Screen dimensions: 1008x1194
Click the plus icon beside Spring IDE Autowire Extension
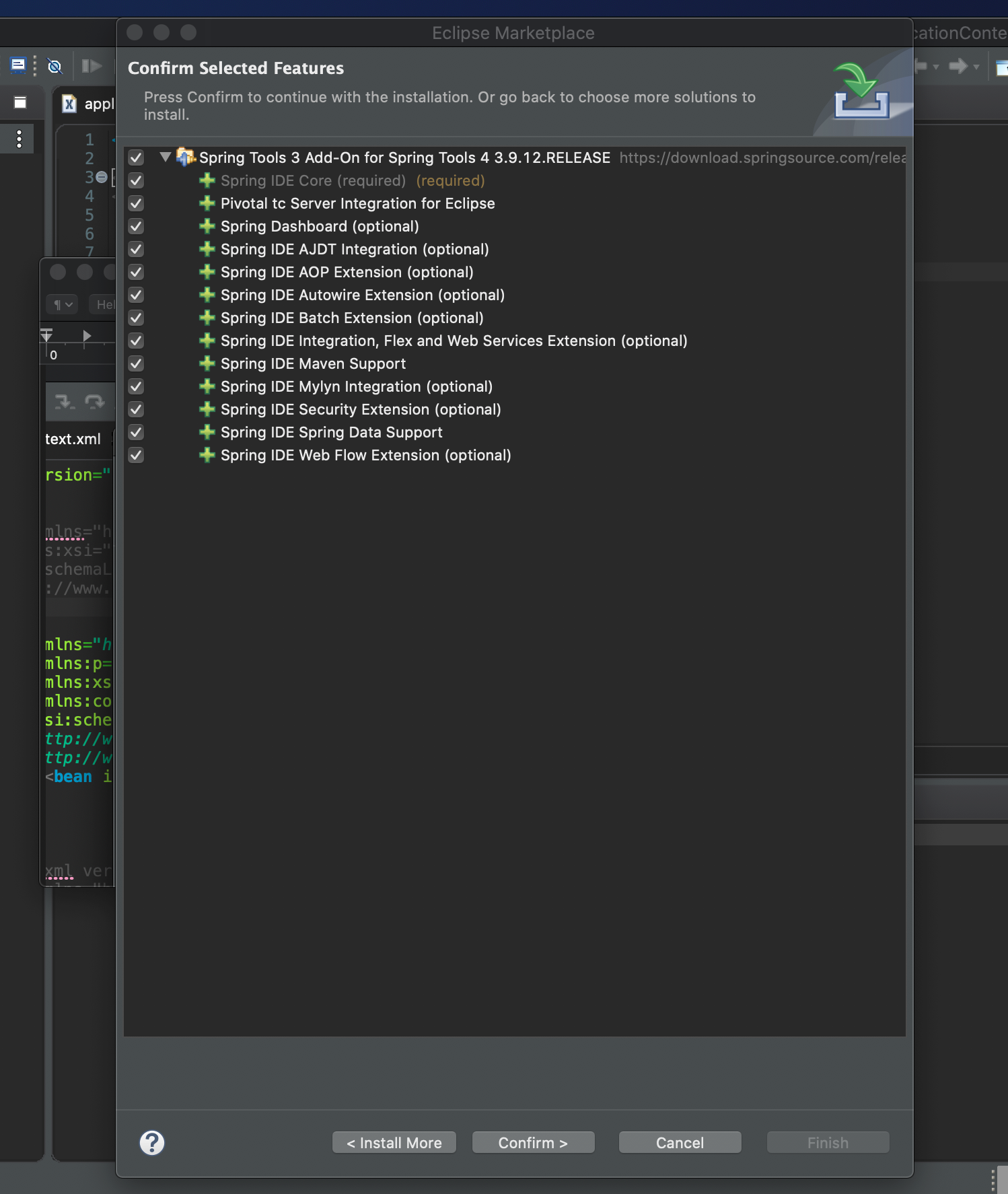pyautogui.click(x=207, y=295)
